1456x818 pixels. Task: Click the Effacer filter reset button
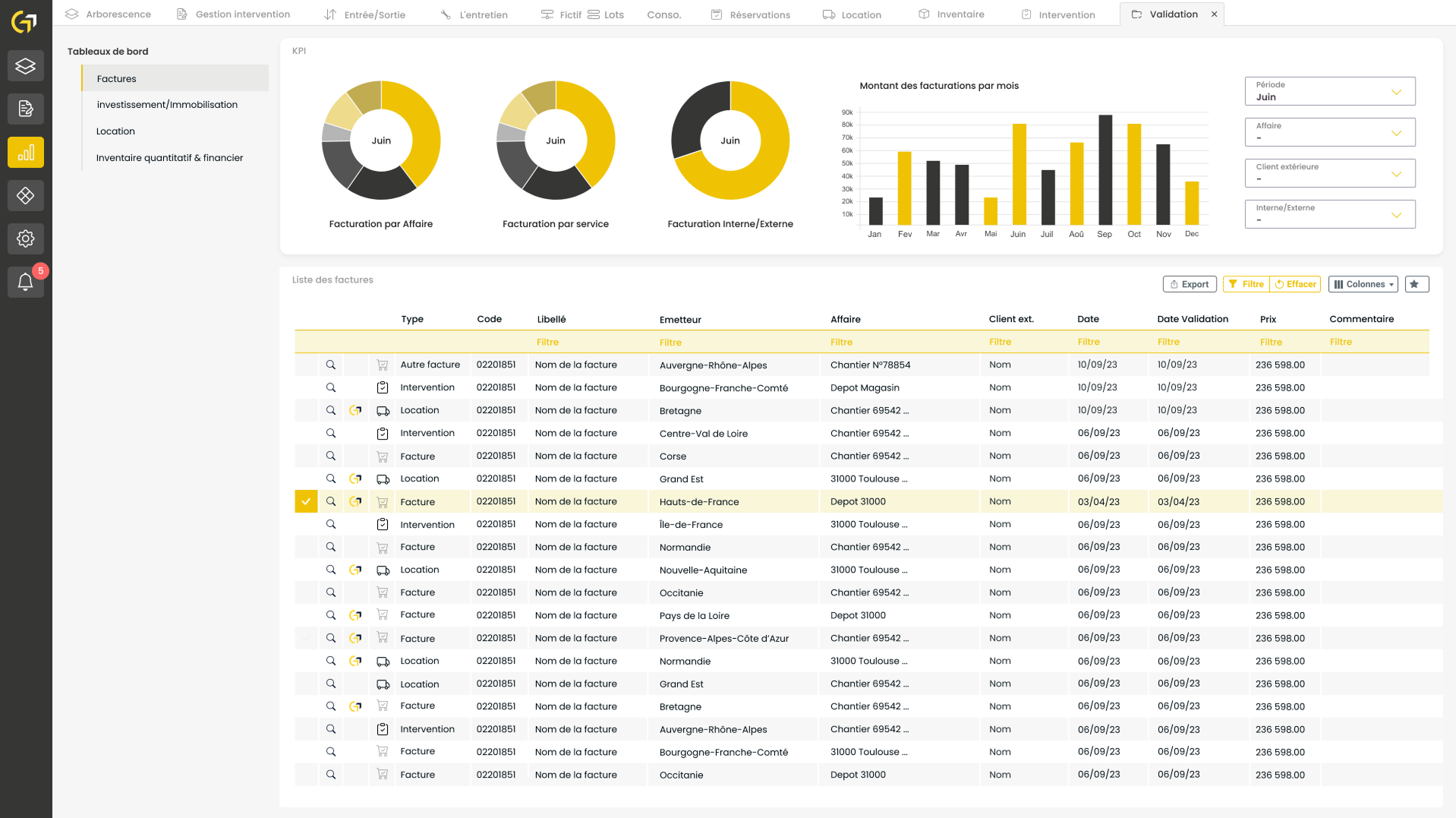click(x=1295, y=284)
